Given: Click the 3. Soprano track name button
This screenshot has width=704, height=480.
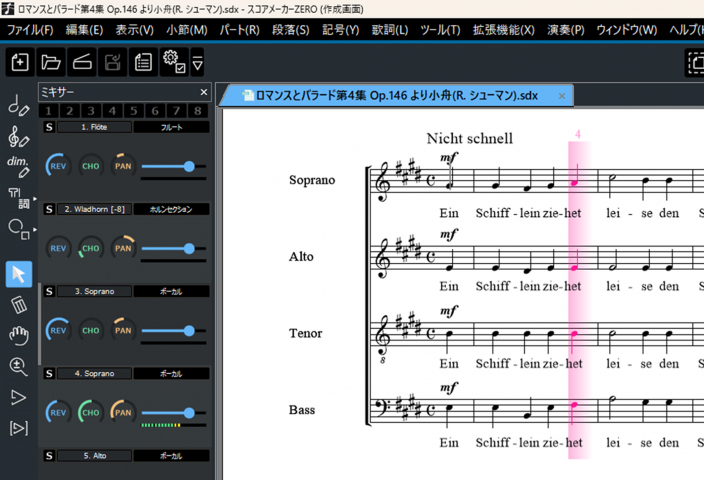Looking at the screenshot, I should [x=94, y=291].
